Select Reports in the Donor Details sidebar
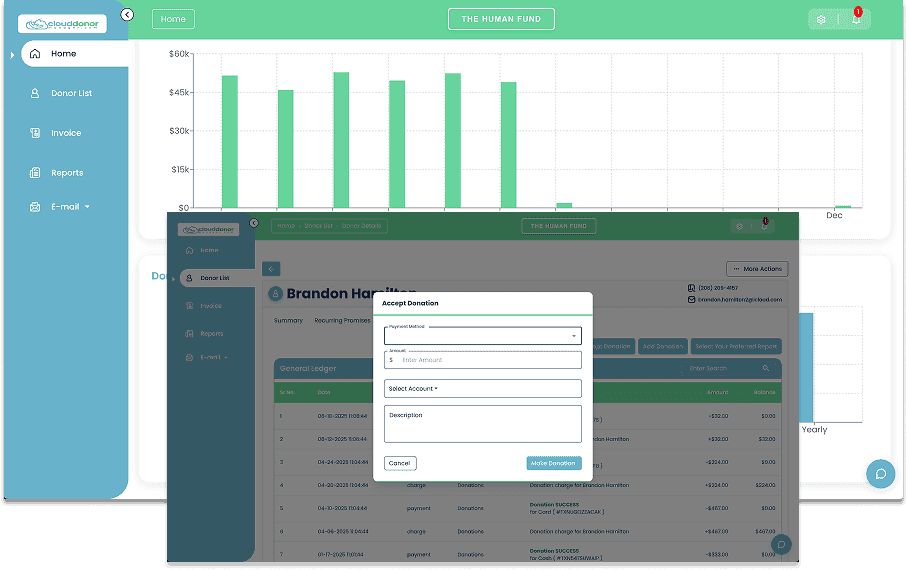The image size is (907, 570). point(212,334)
